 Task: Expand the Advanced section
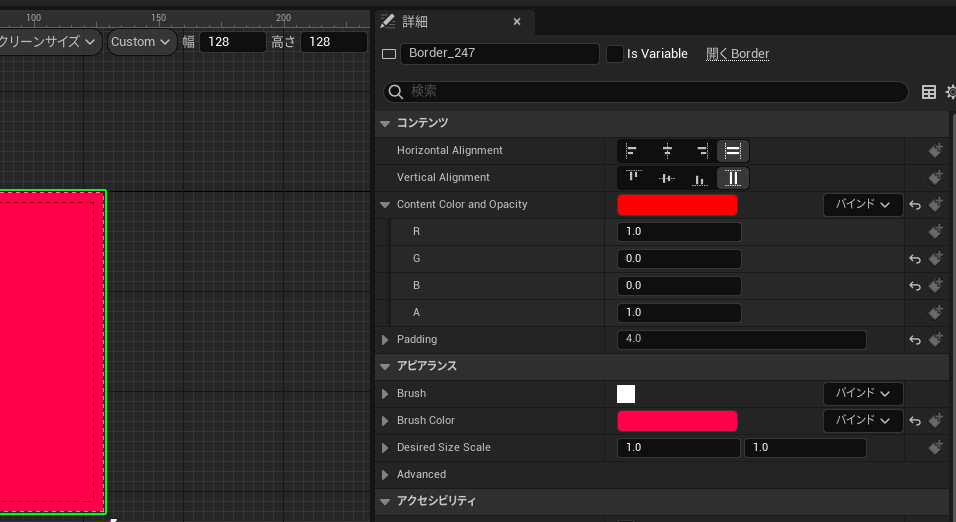click(x=385, y=474)
